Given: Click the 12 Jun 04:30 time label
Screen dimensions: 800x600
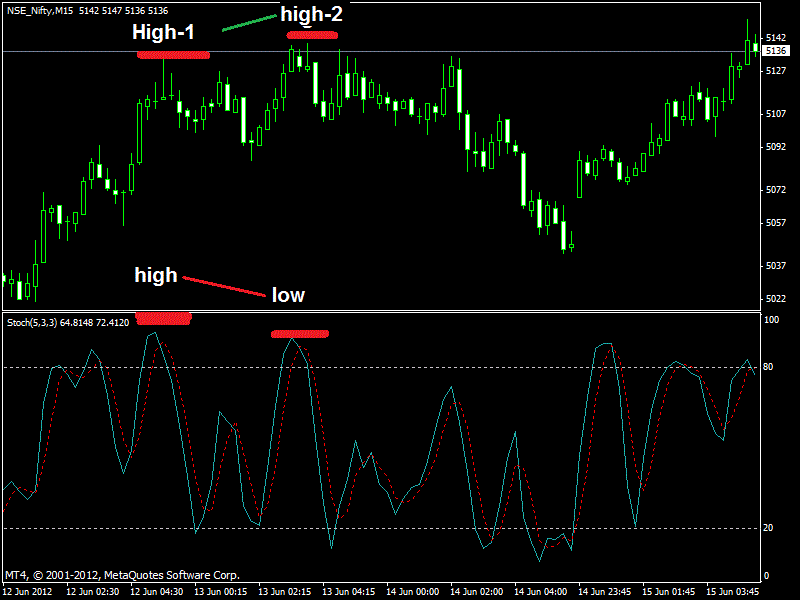Looking at the screenshot, I should click(x=157, y=592).
